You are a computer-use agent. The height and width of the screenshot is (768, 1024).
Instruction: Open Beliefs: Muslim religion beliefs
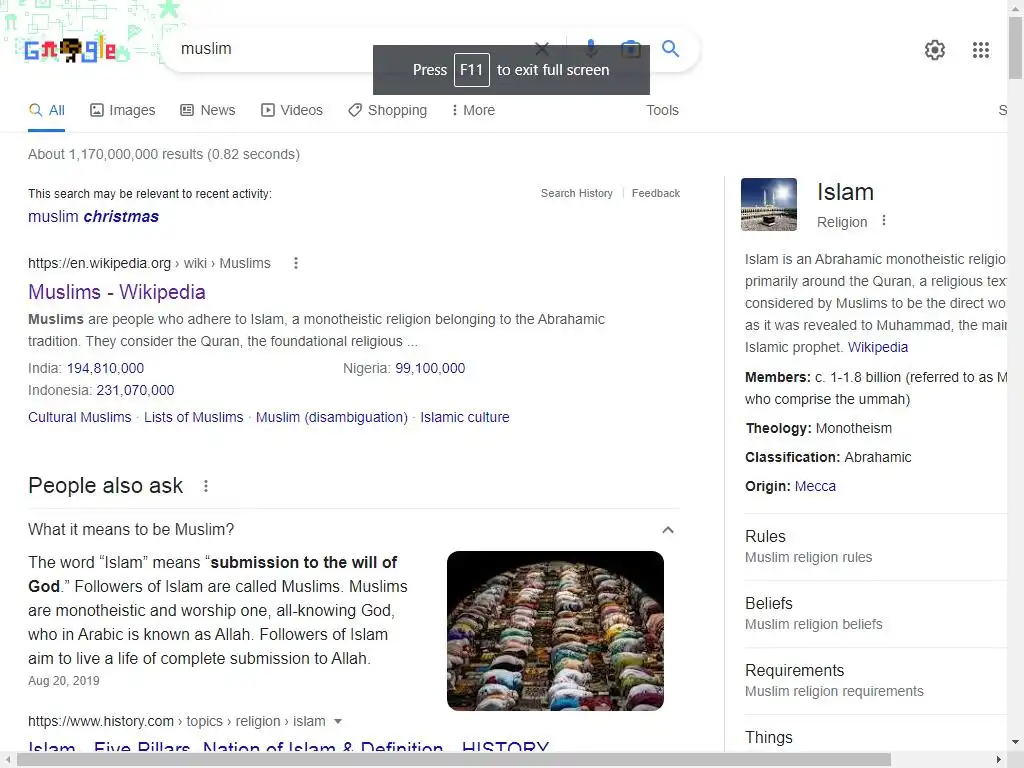875,614
